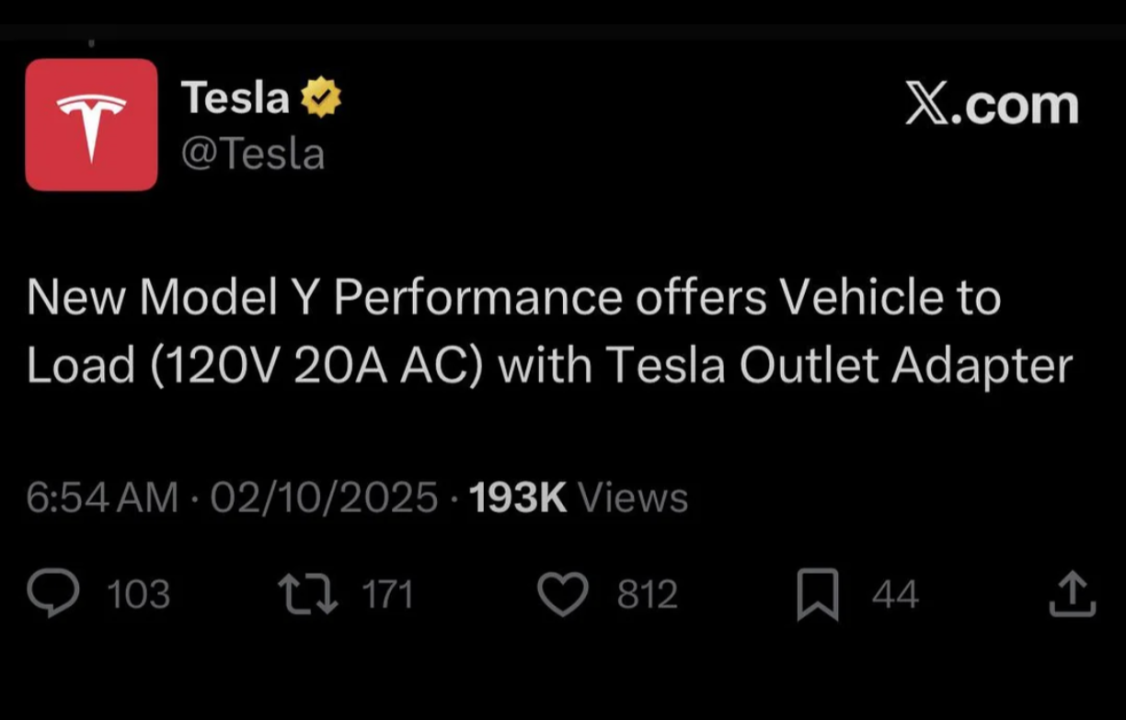The width and height of the screenshot is (1126, 720).
Task: Like the tweet with the heart icon
Action: click(563, 593)
